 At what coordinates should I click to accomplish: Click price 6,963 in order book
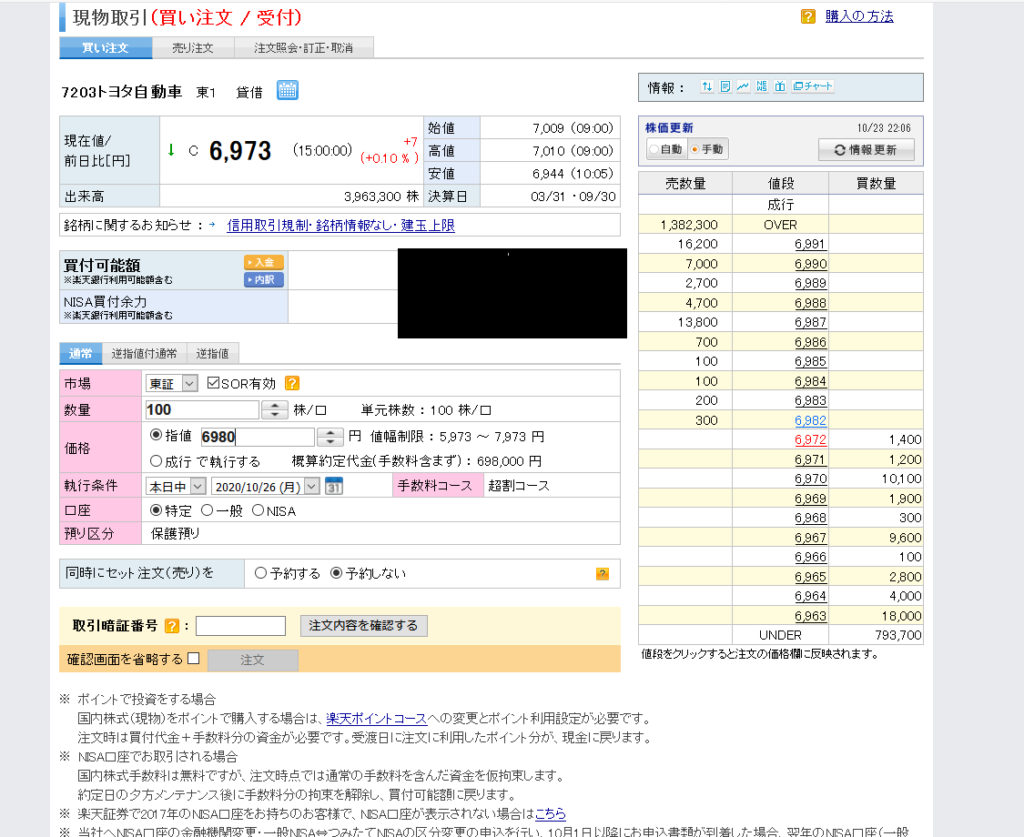[x=810, y=616]
